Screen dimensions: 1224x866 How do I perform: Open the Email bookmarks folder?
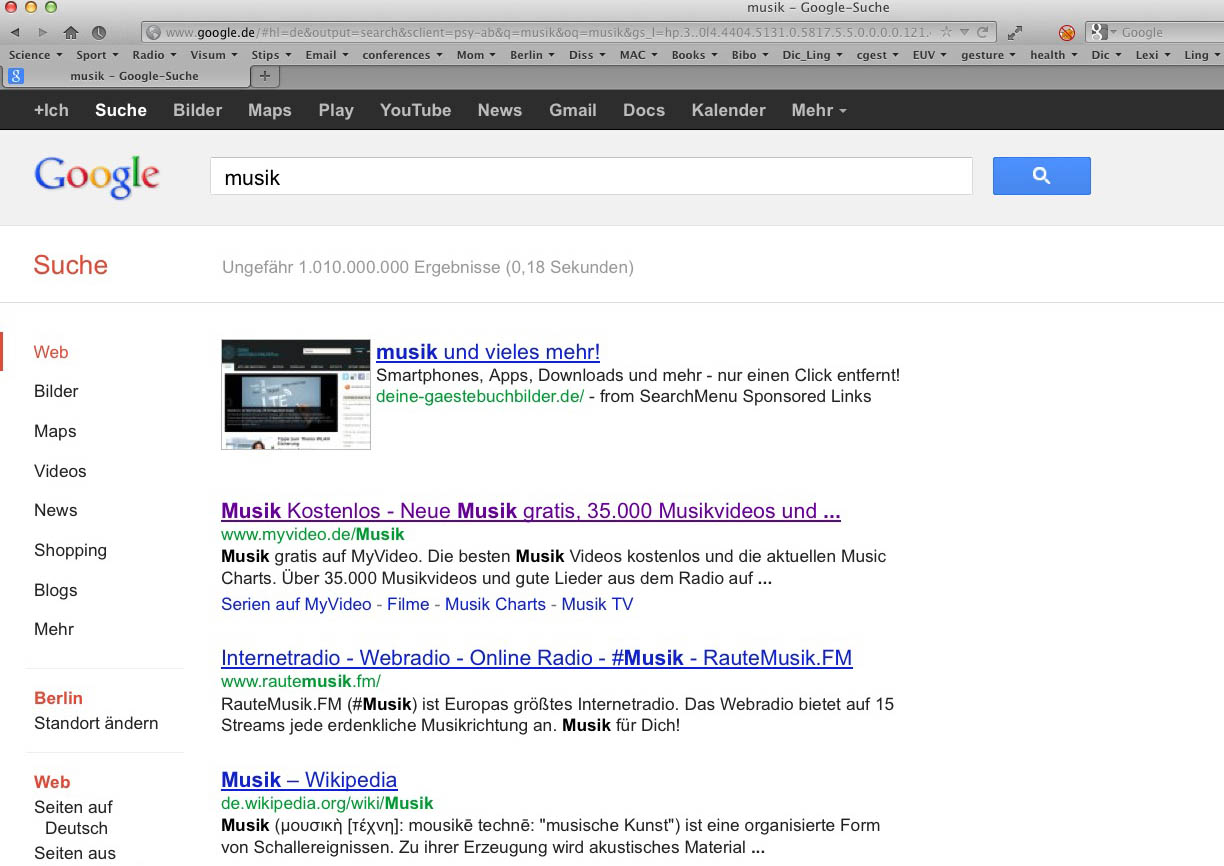(x=327, y=55)
